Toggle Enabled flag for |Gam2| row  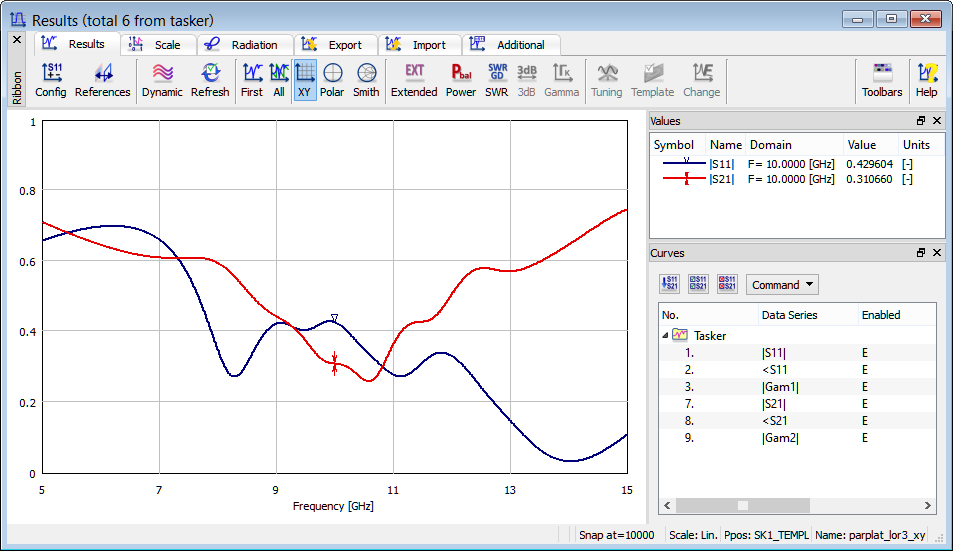click(x=864, y=438)
